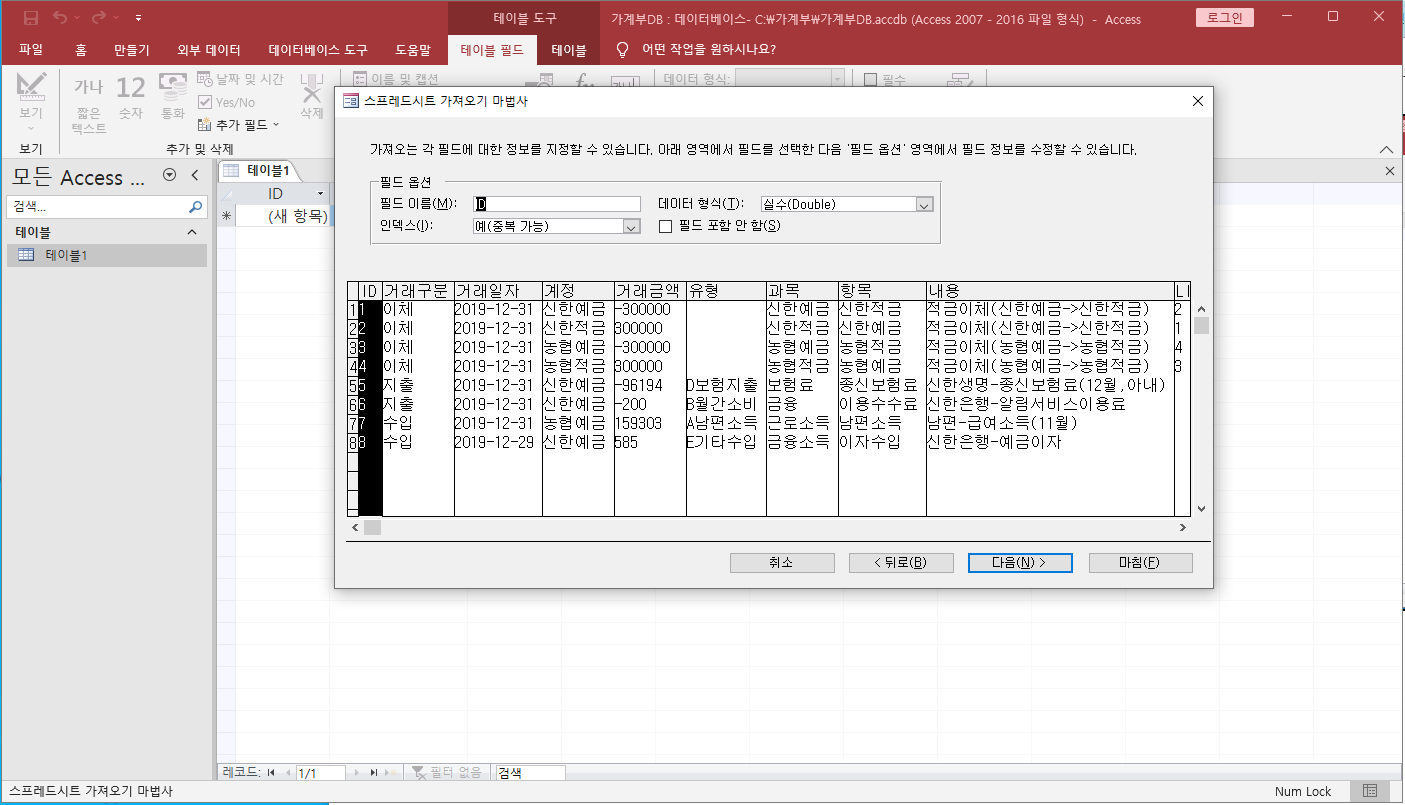1405x805 pixels.
Task: Open the 추가 필드 (More Fields) dropdown
Action: (238, 125)
